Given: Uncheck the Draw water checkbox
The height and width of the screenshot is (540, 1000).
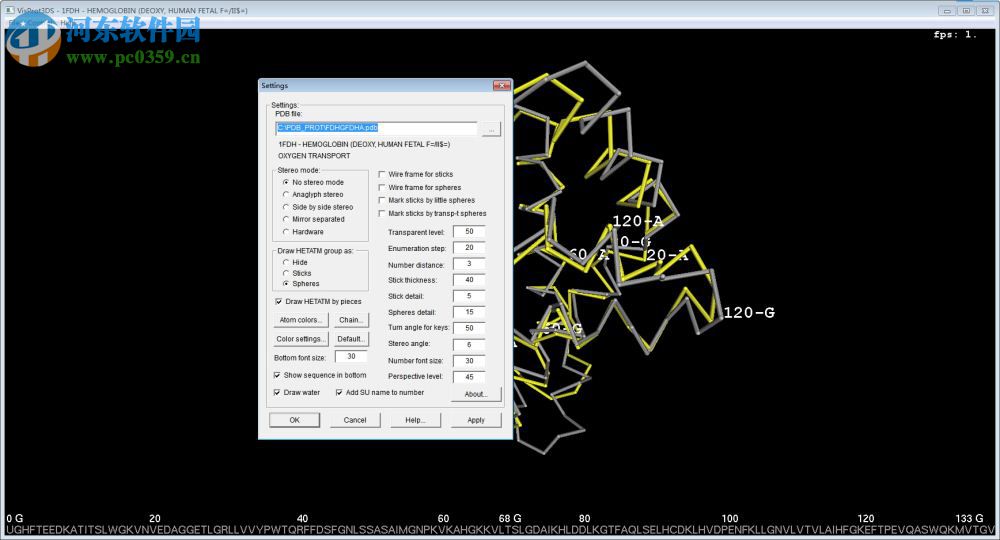Looking at the screenshot, I should tap(278, 392).
